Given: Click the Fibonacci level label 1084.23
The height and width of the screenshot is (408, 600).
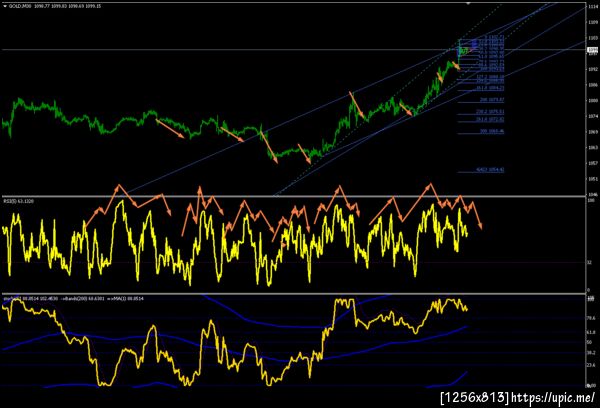Looking at the screenshot, I should 490,88.
